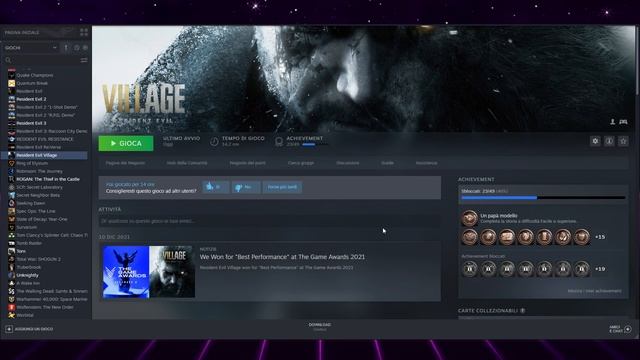Click the thumbs-up Sì recommend button
Viewport: 640px width, 360px height.
click(216, 187)
